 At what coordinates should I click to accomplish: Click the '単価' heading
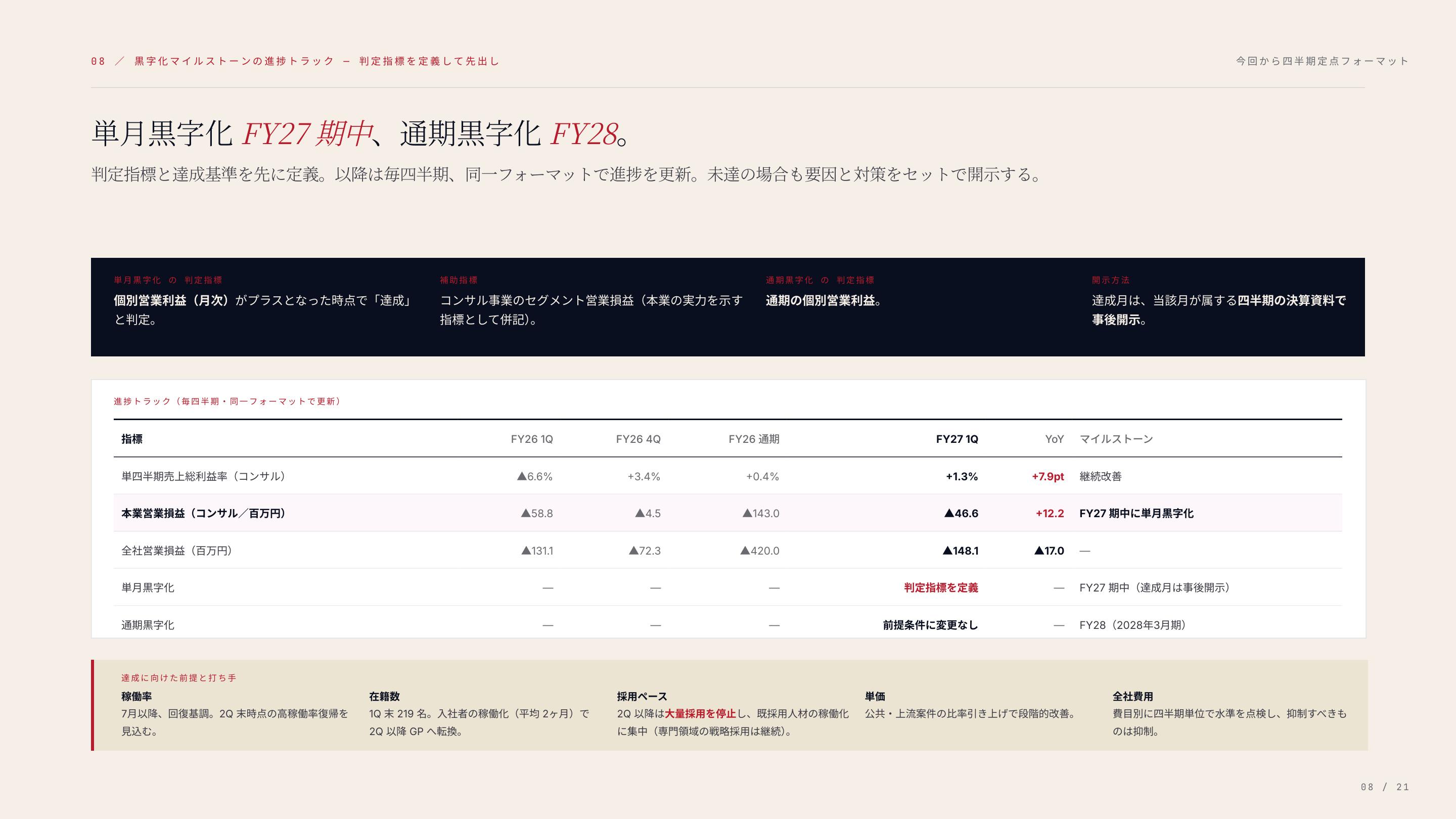(875, 696)
